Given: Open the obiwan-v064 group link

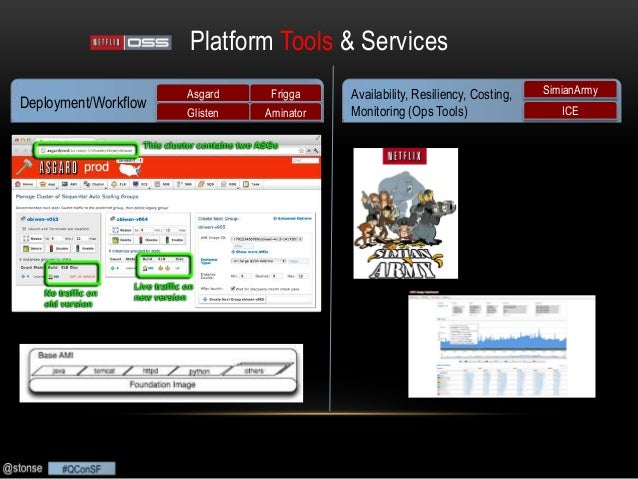Looking at the screenshot, I should (132, 219).
